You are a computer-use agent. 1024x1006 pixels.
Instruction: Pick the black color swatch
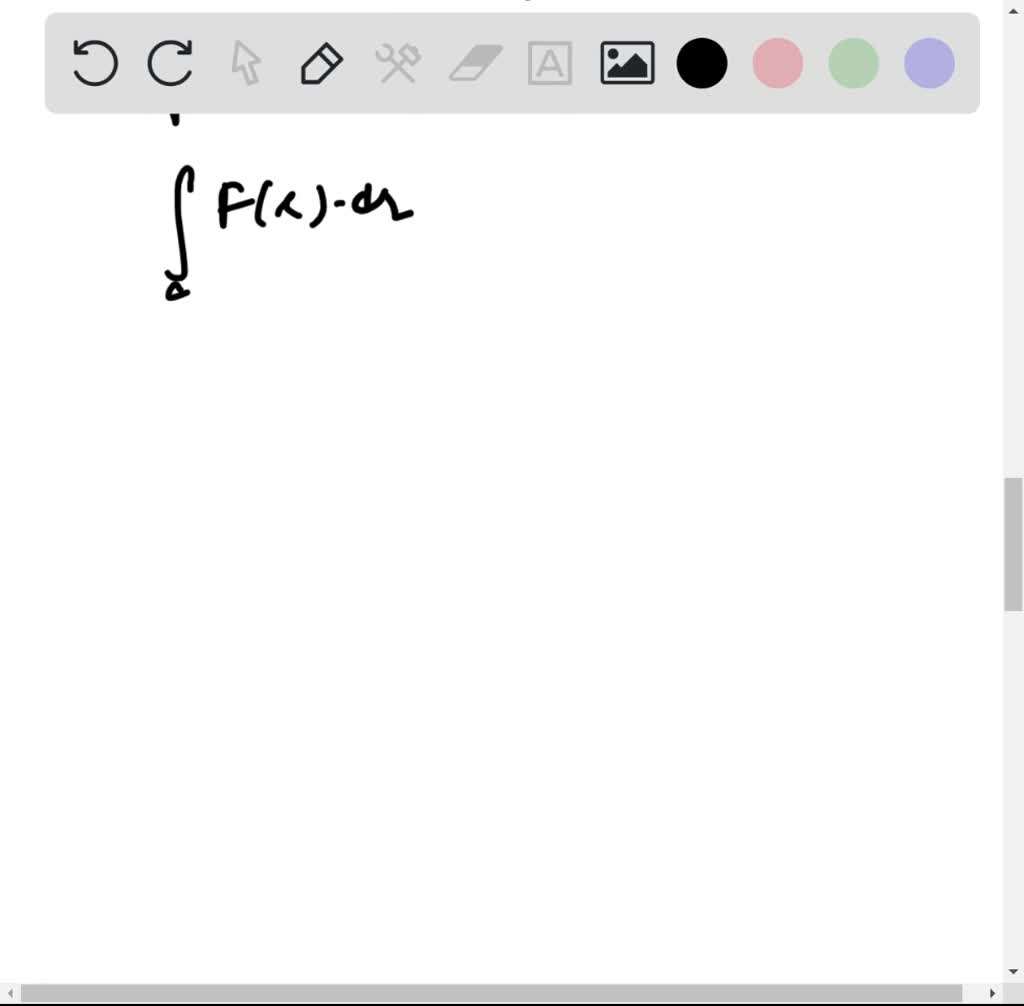[x=702, y=63]
